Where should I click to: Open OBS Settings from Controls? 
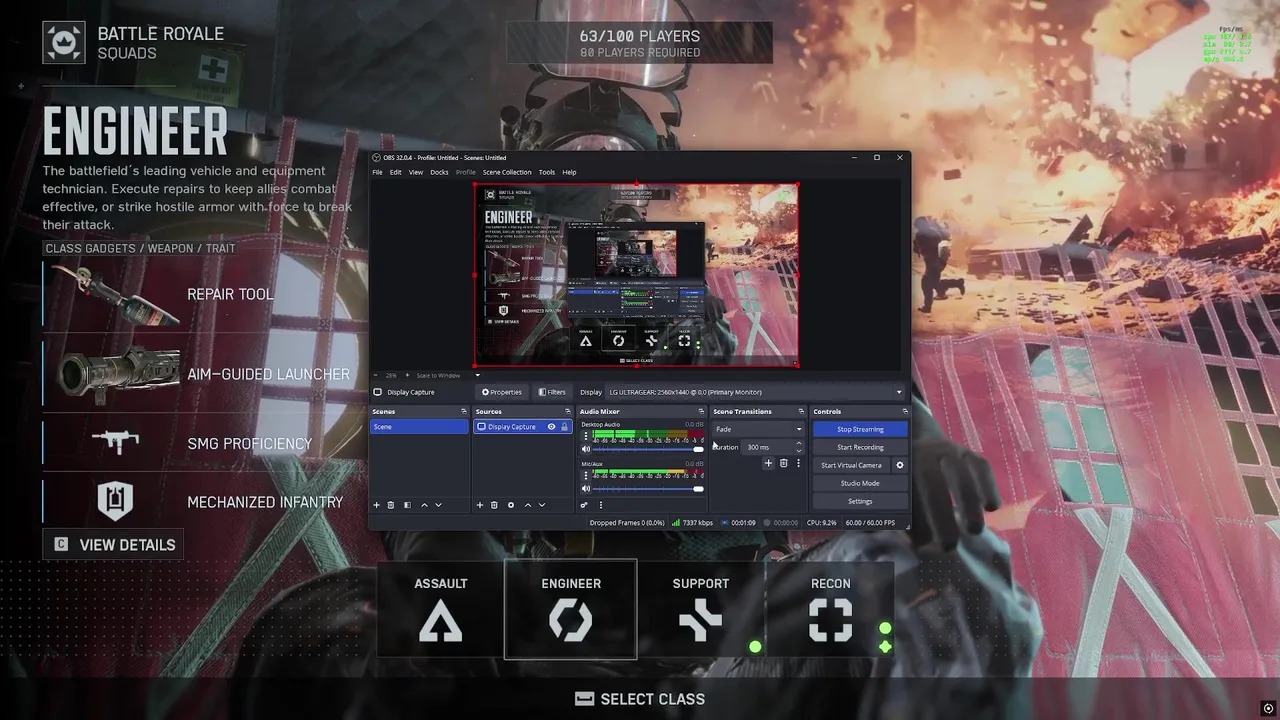click(860, 501)
